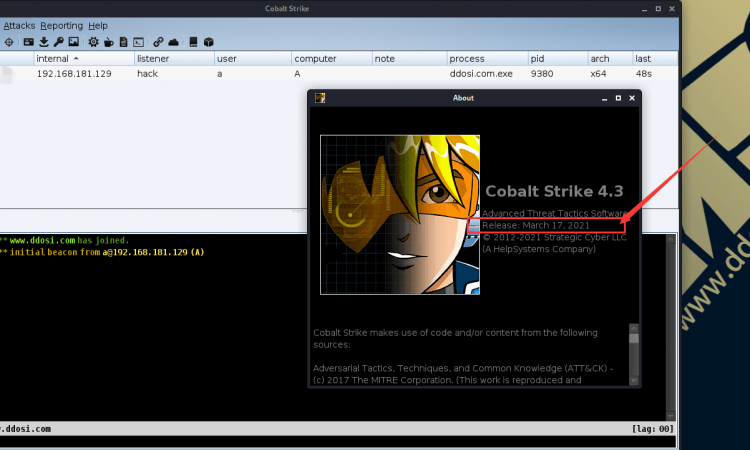The width and height of the screenshot is (750, 450).
Task: Launch Java Signed Applet coffee cup icon
Action: [109, 42]
